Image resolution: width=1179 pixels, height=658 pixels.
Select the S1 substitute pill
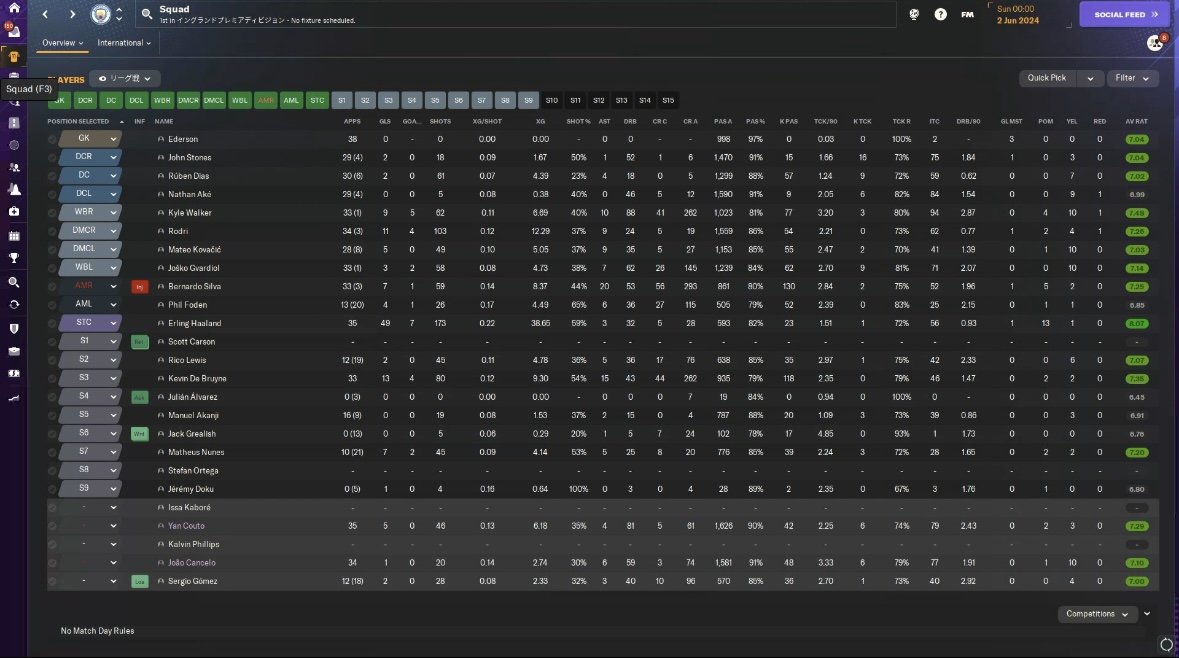(342, 100)
